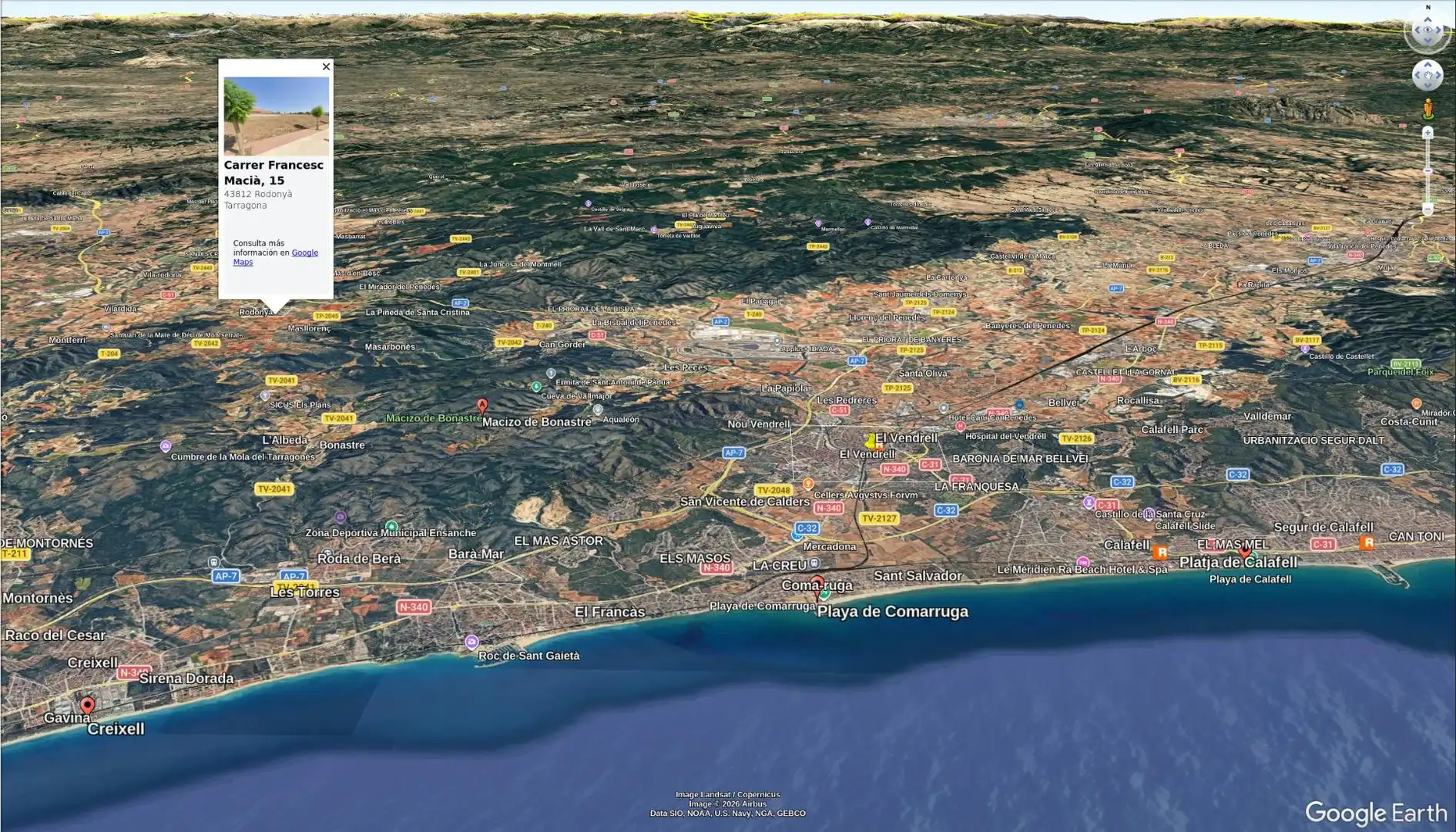This screenshot has height=832, width=1456.
Task: Click the Masarbonès place label
Action: tap(390, 347)
